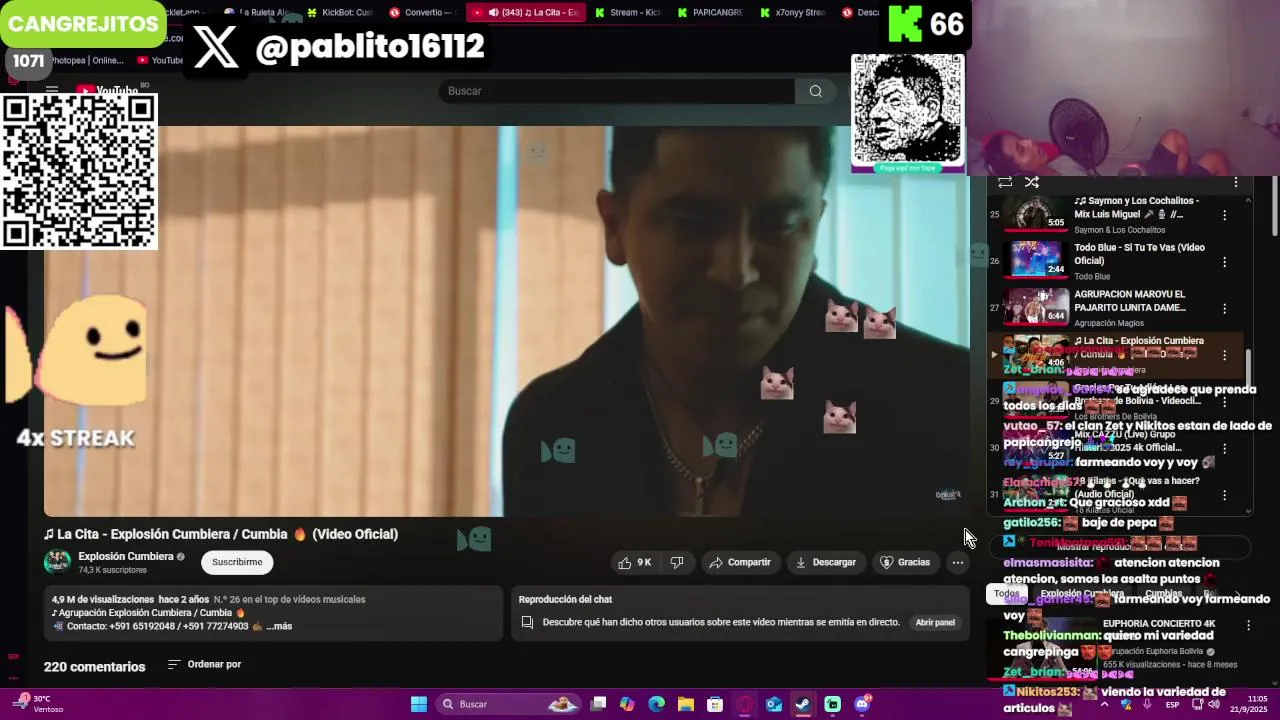Open Discord from the taskbar
Image resolution: width=1280 pixels, height=720 pixels.
(862, 704)
